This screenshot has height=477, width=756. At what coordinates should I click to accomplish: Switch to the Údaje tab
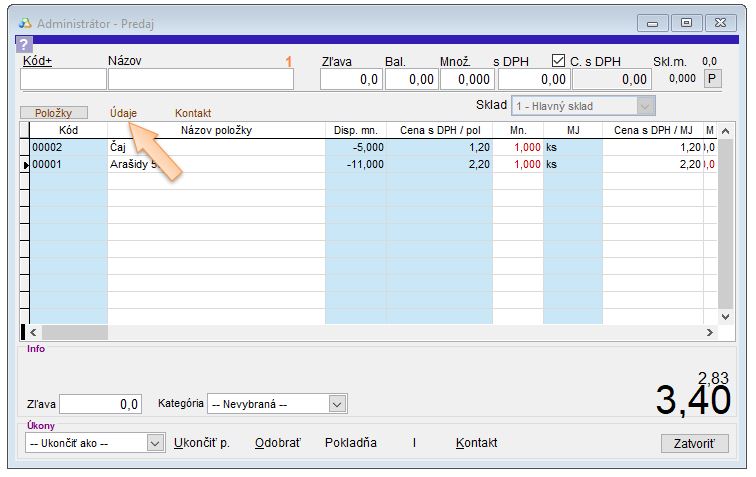pos(123,113)
